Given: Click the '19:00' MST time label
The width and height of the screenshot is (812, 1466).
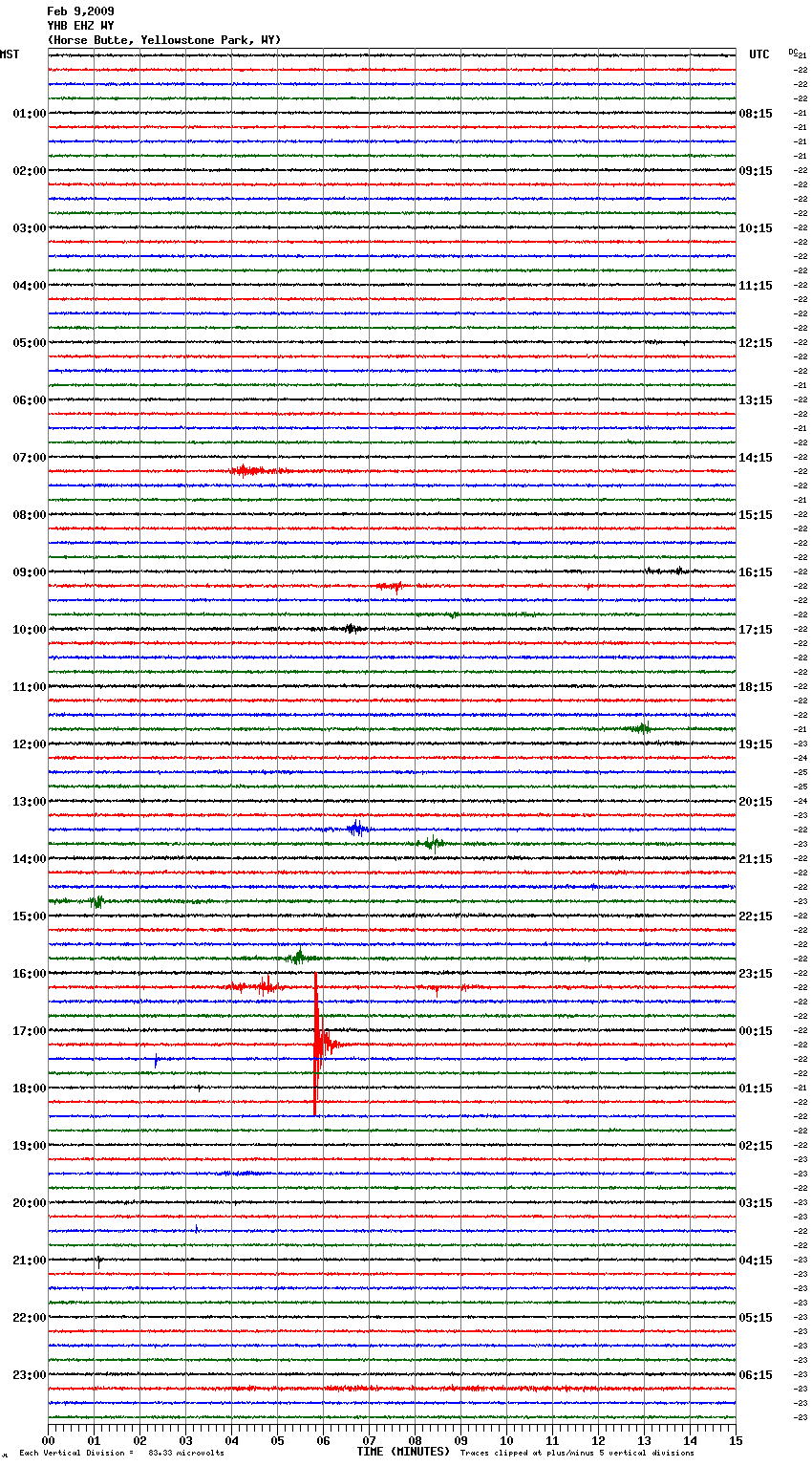Looking at the screenshot, I should [x=30, y=1146].
